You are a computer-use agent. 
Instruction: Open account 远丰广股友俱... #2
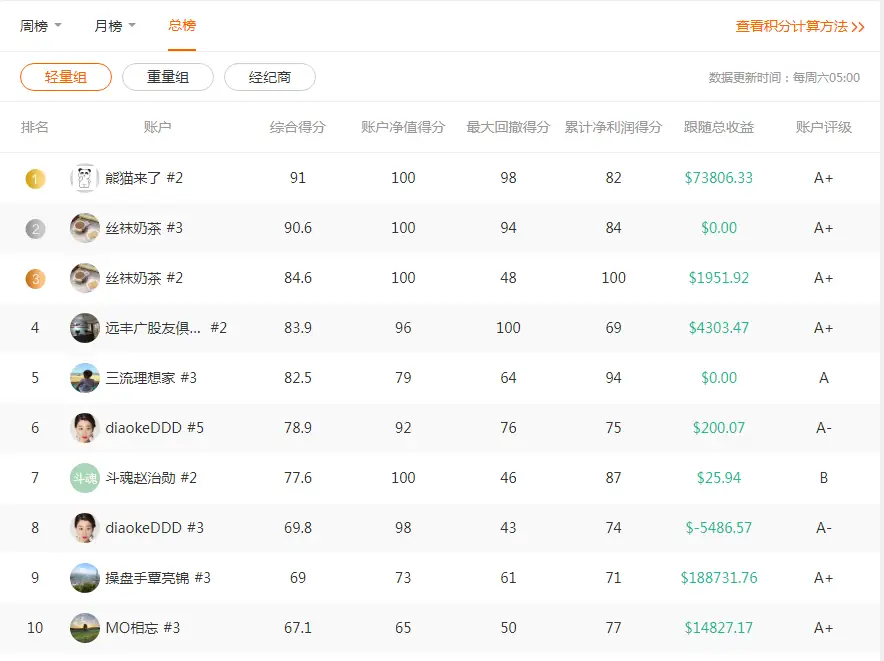tap(166, 328)
